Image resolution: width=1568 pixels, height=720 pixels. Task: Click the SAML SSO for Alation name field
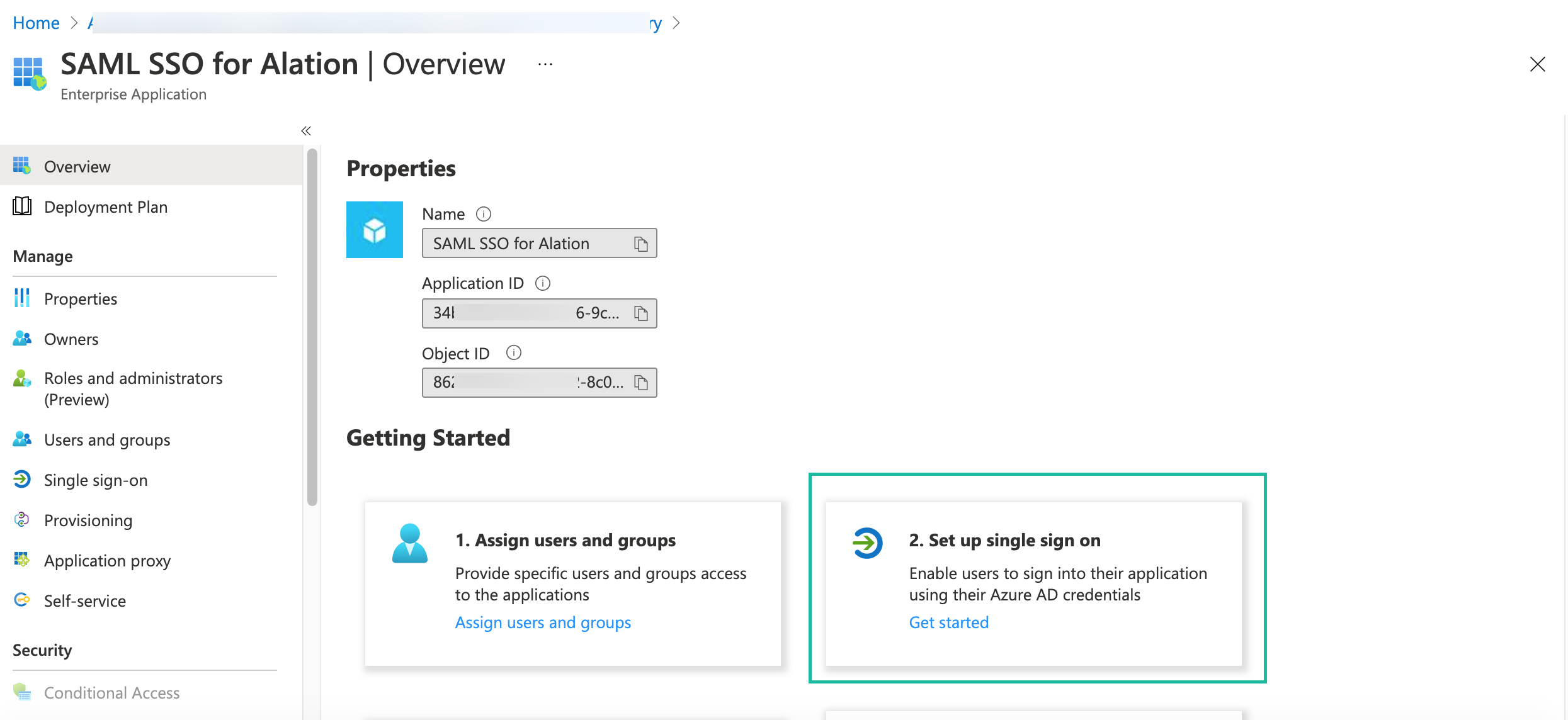pyautogui.click(x=539, y=244)
